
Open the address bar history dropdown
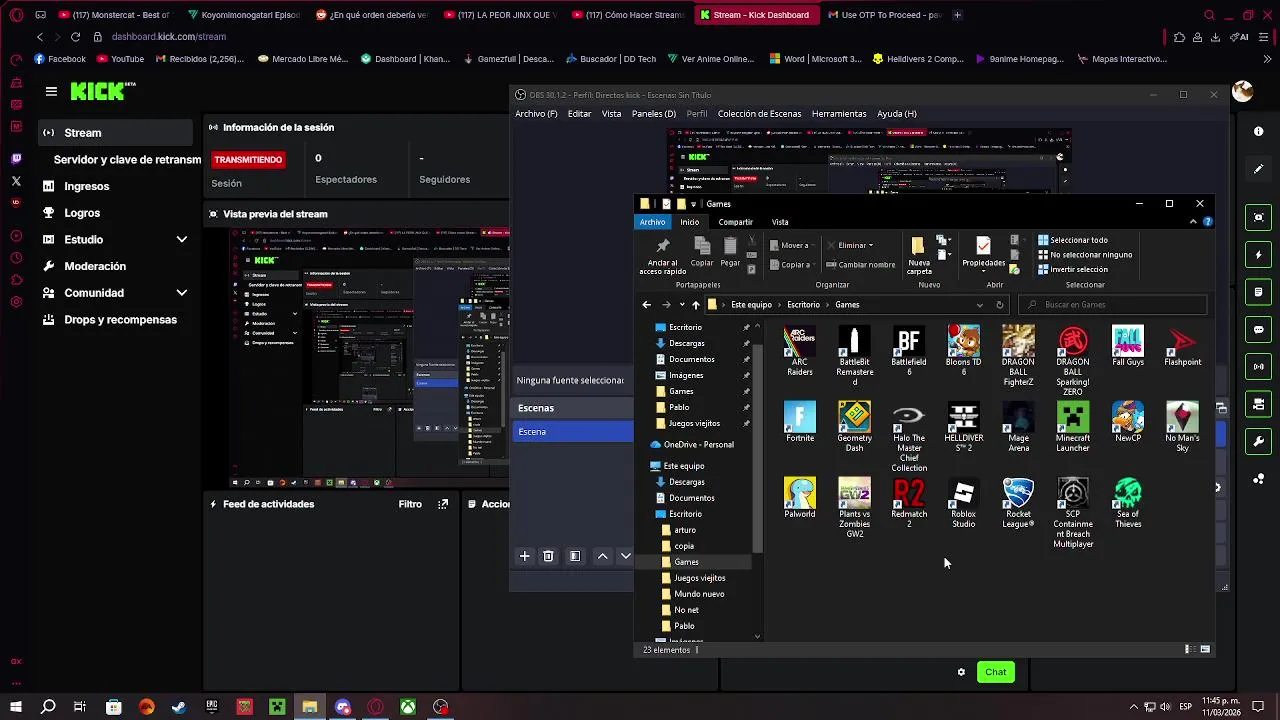pos(979,305)
